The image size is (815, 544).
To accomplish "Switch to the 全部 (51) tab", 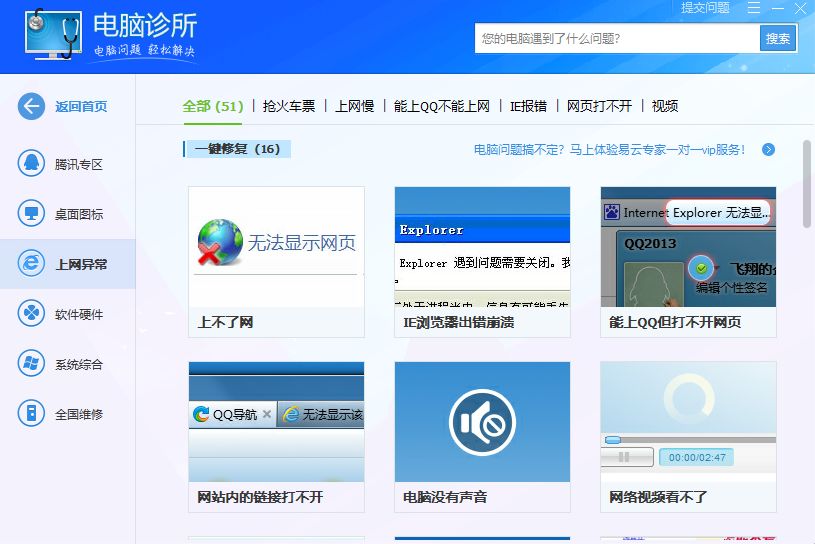I will (213, 106).
